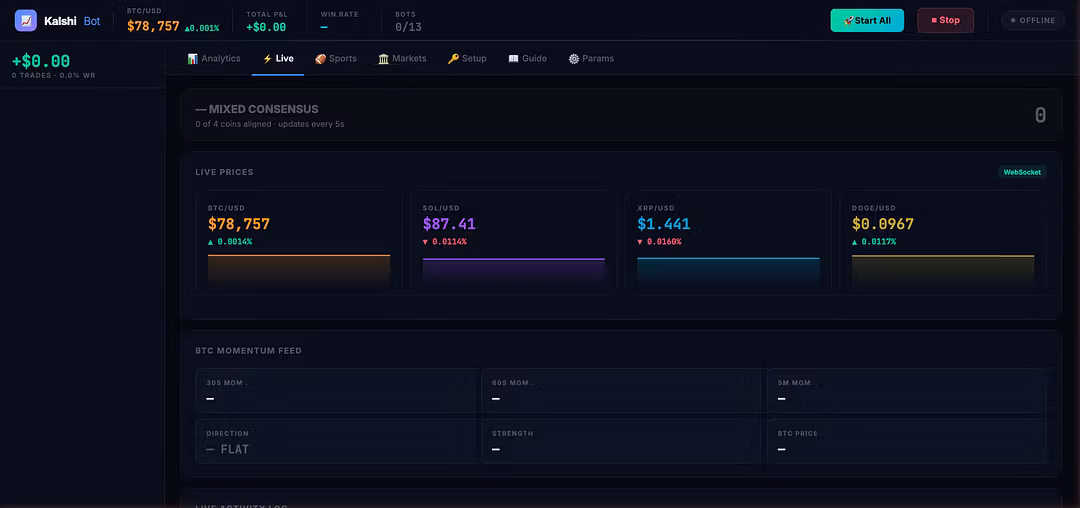Select the BTC/USD live price card
1080x508 pixels.
coord(298,242)
